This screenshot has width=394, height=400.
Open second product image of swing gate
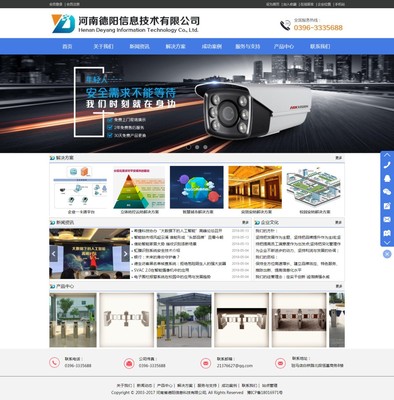tap(127, 320)
